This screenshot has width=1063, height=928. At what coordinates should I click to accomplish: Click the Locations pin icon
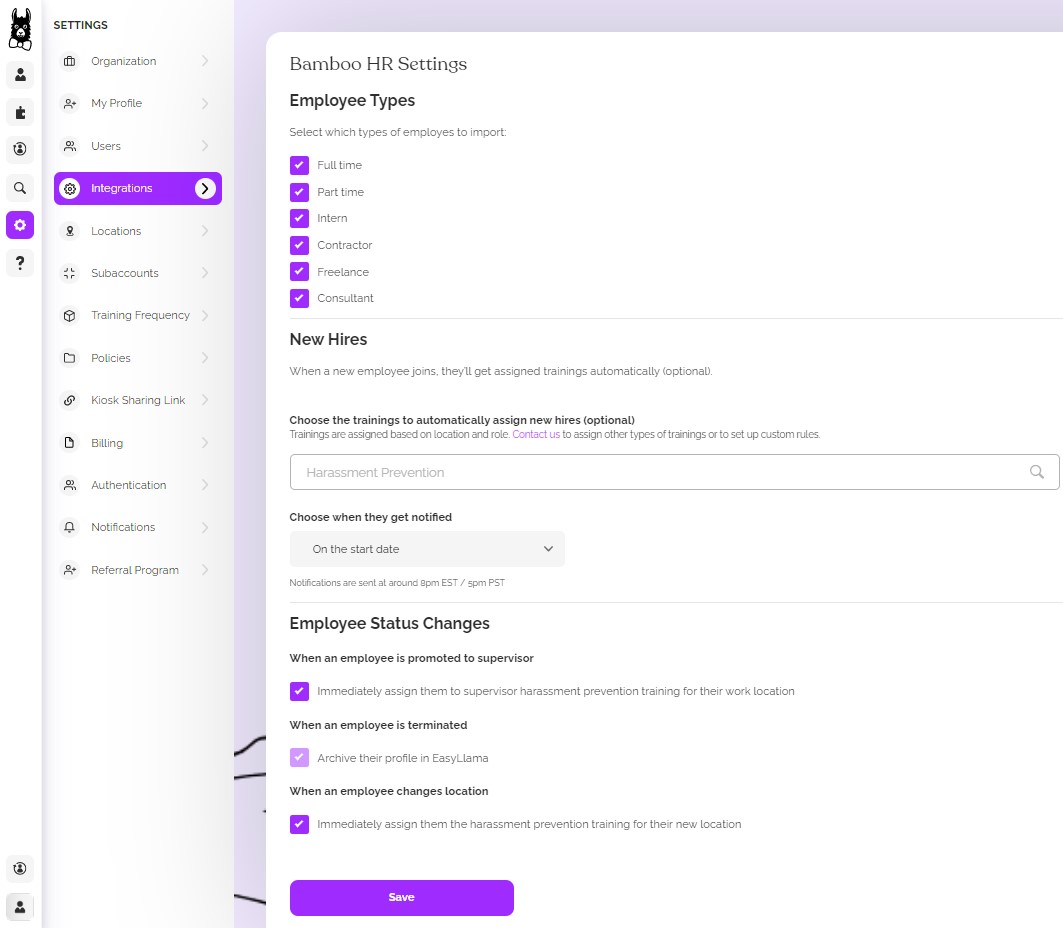click(x=70, y=231)
